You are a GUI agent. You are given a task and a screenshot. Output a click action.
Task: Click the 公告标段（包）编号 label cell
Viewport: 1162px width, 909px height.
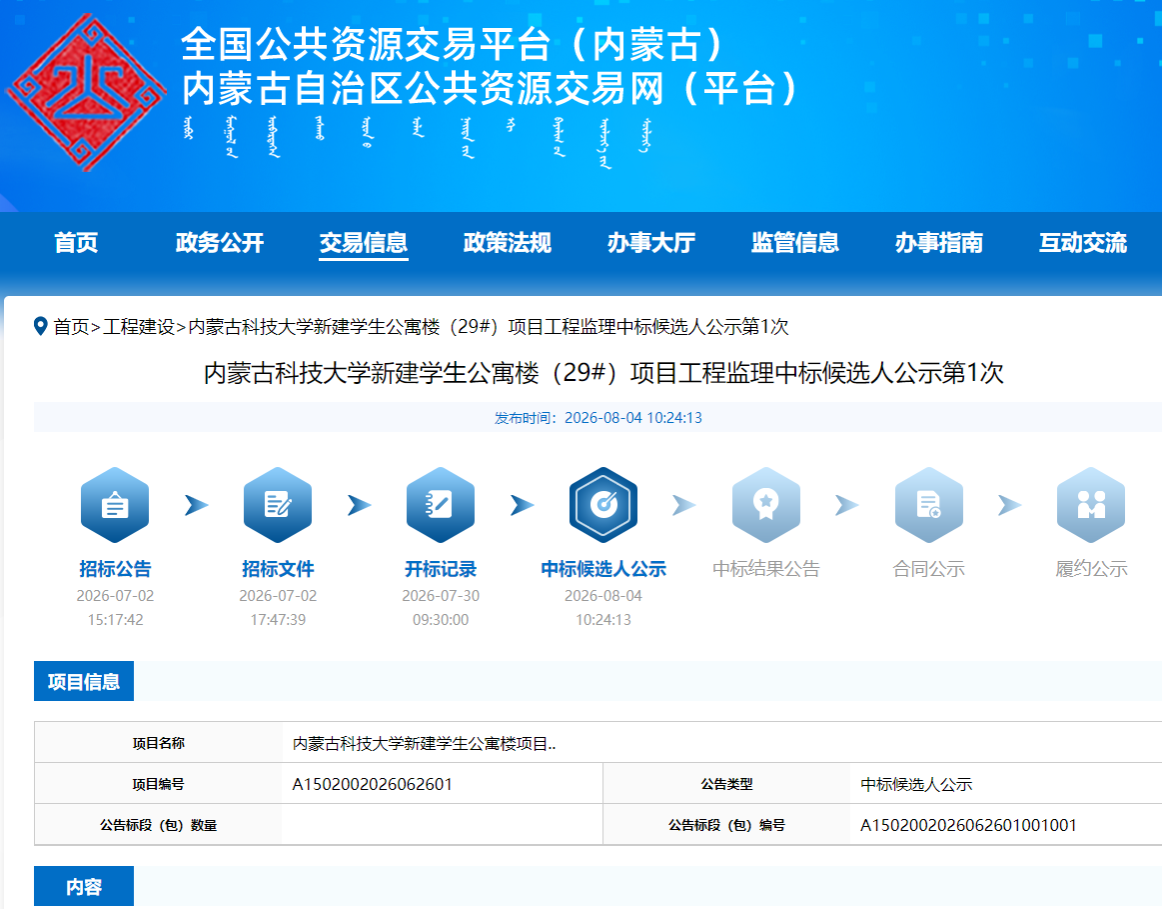727,825
